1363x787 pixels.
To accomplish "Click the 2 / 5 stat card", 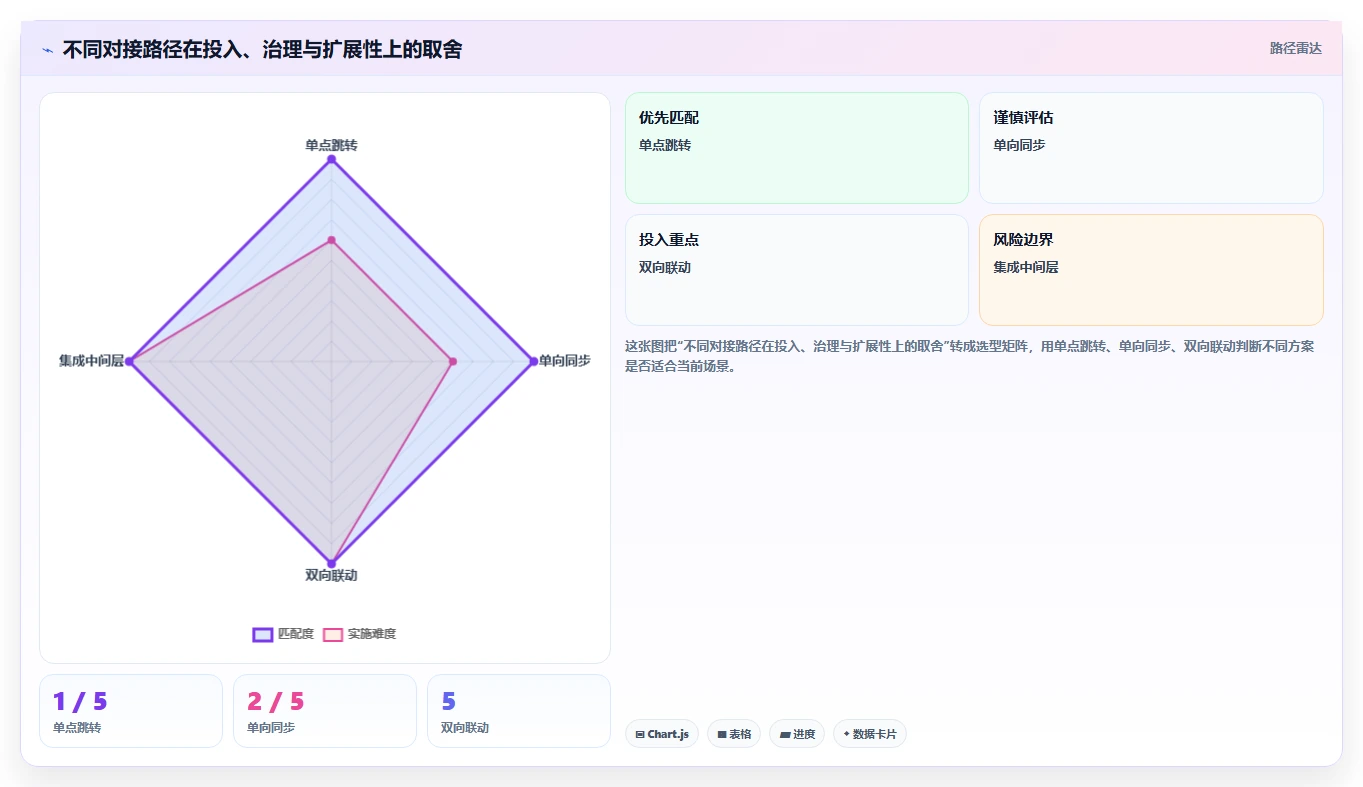I will pyautogui.click(x=325, y=711).
